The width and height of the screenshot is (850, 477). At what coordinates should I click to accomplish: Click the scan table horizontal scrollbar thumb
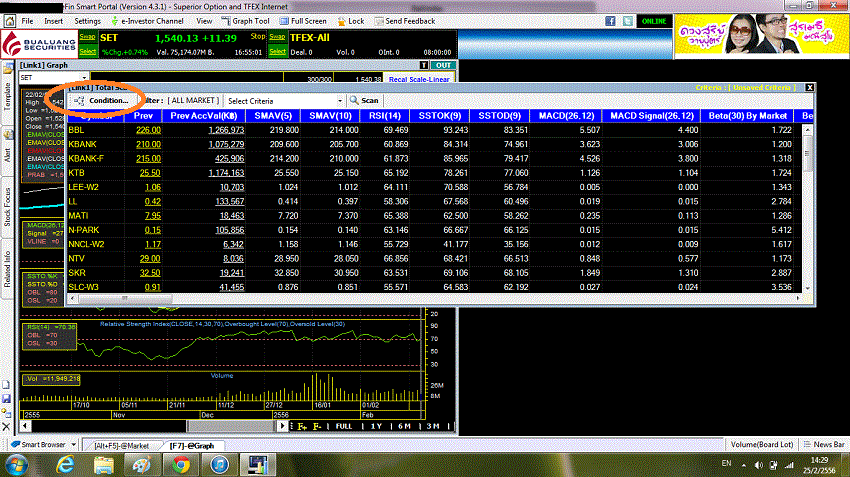click(125, 298)
